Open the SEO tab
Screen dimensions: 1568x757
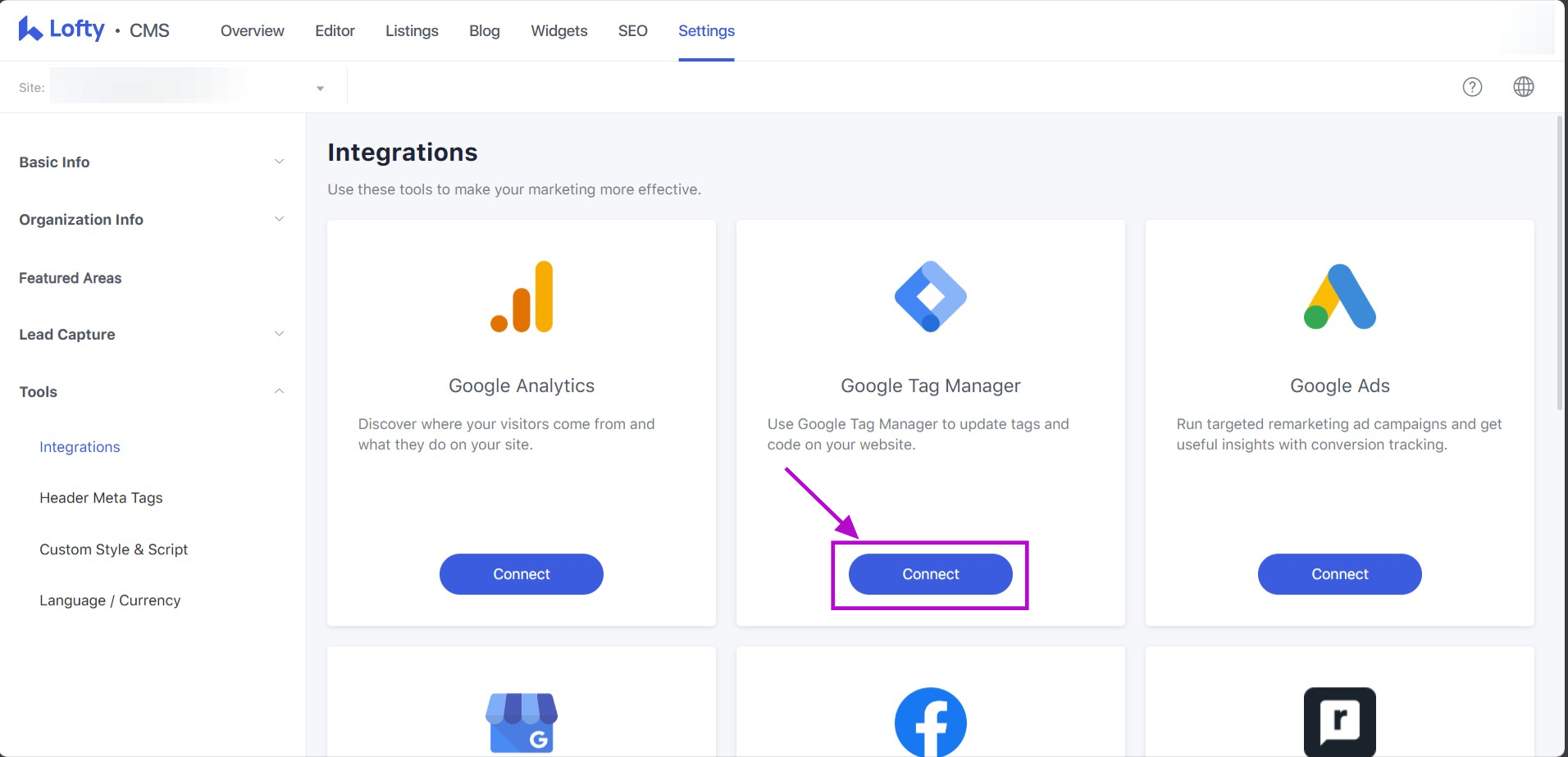coord(632,30)
